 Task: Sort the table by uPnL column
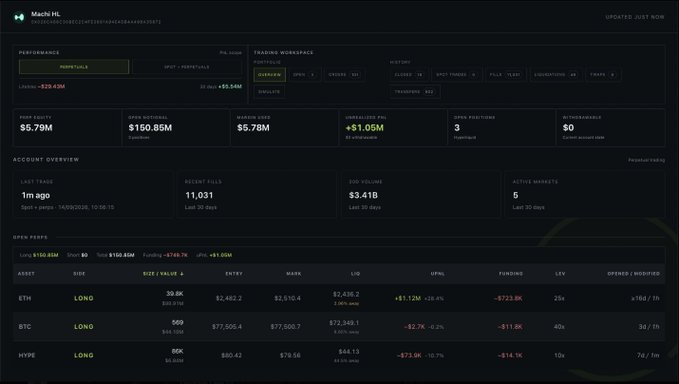pyautogui.click(x=437, y=274)
